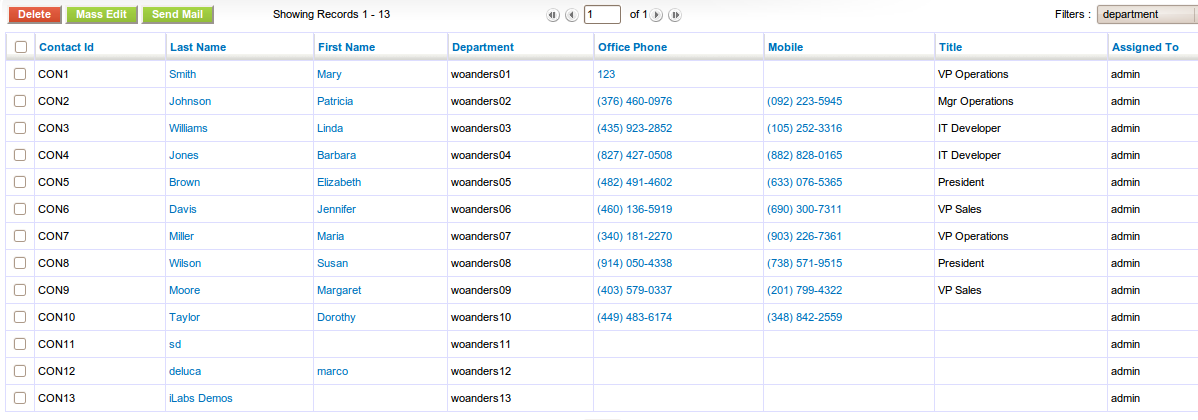Jump to the last page of records

[675, 15]
